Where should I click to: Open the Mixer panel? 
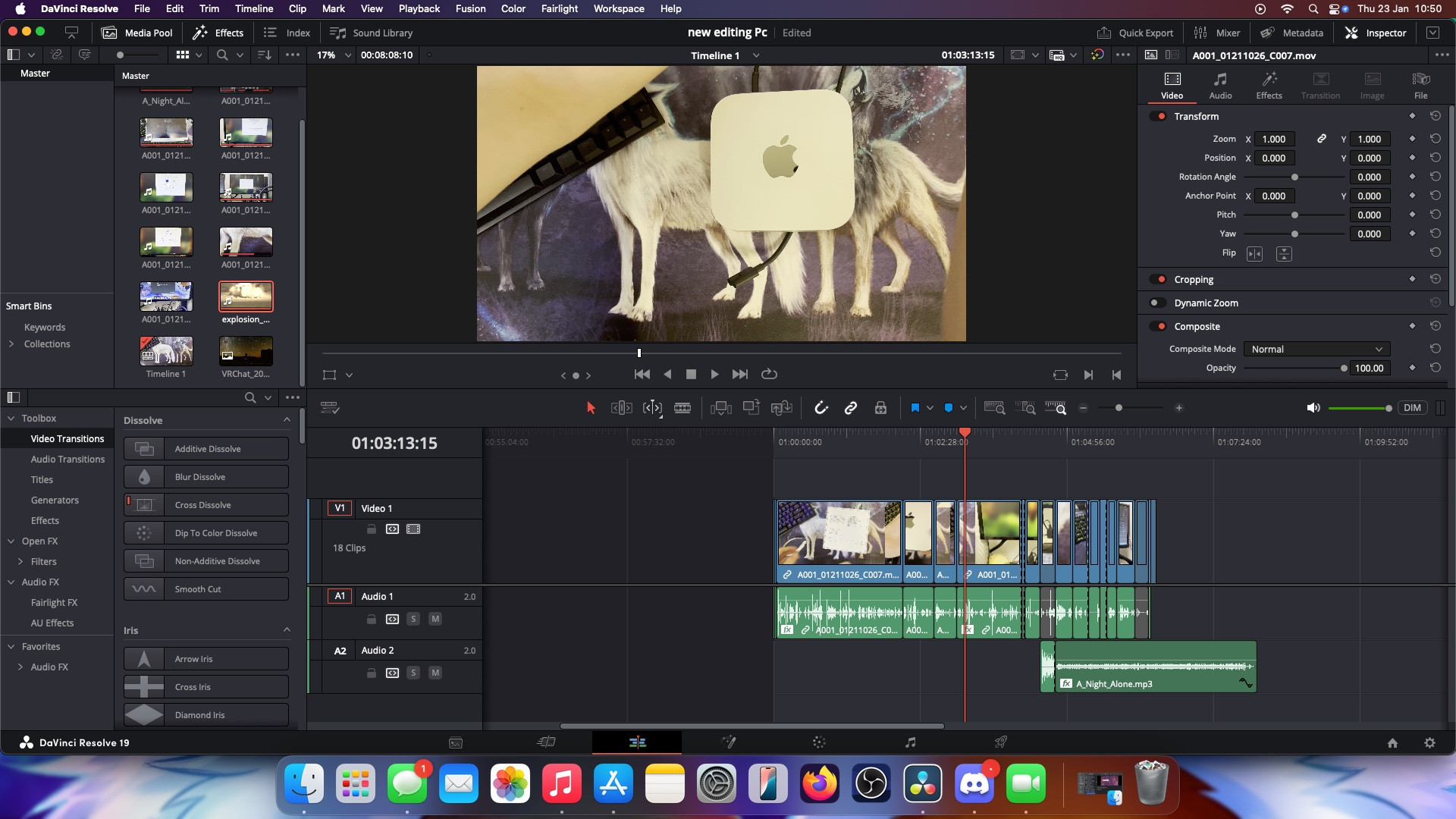[x=1217, y=33]
